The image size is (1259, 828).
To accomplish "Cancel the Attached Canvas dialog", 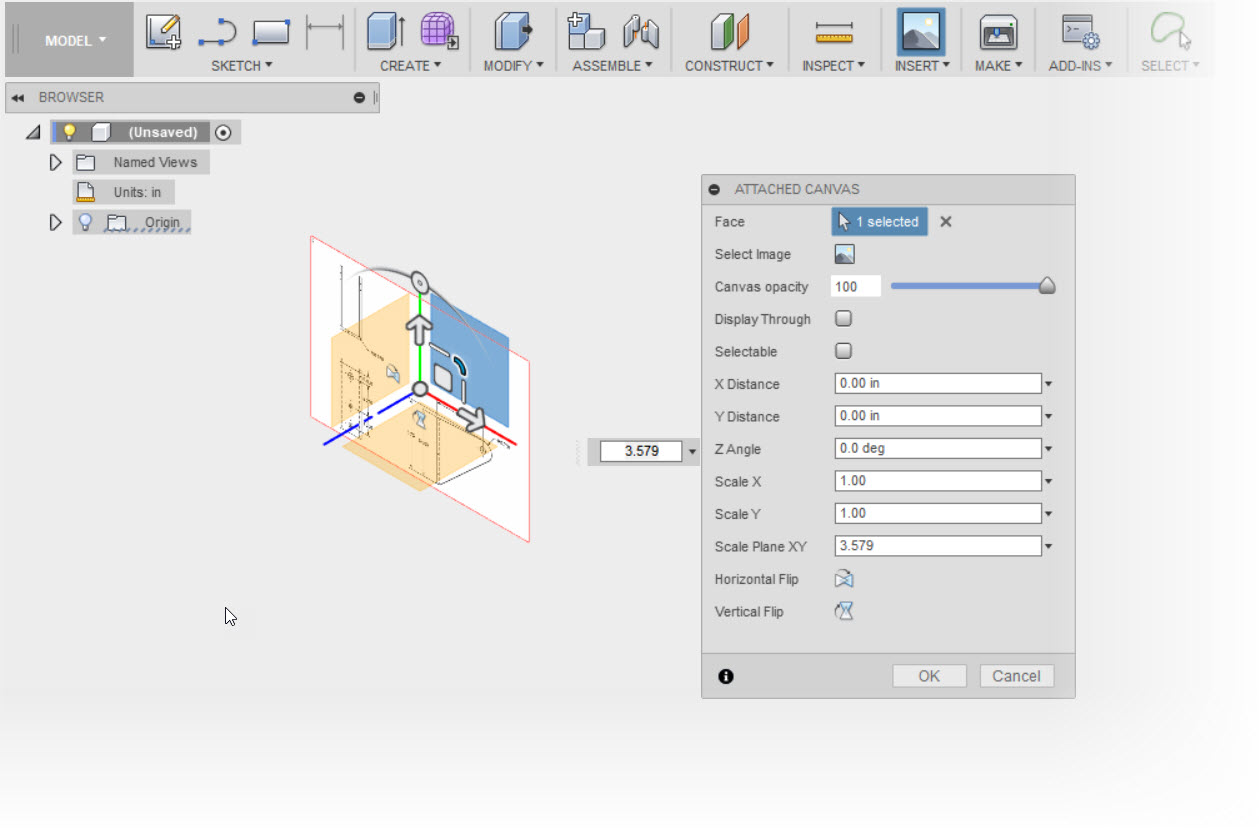I will [x=1016, y=675].
